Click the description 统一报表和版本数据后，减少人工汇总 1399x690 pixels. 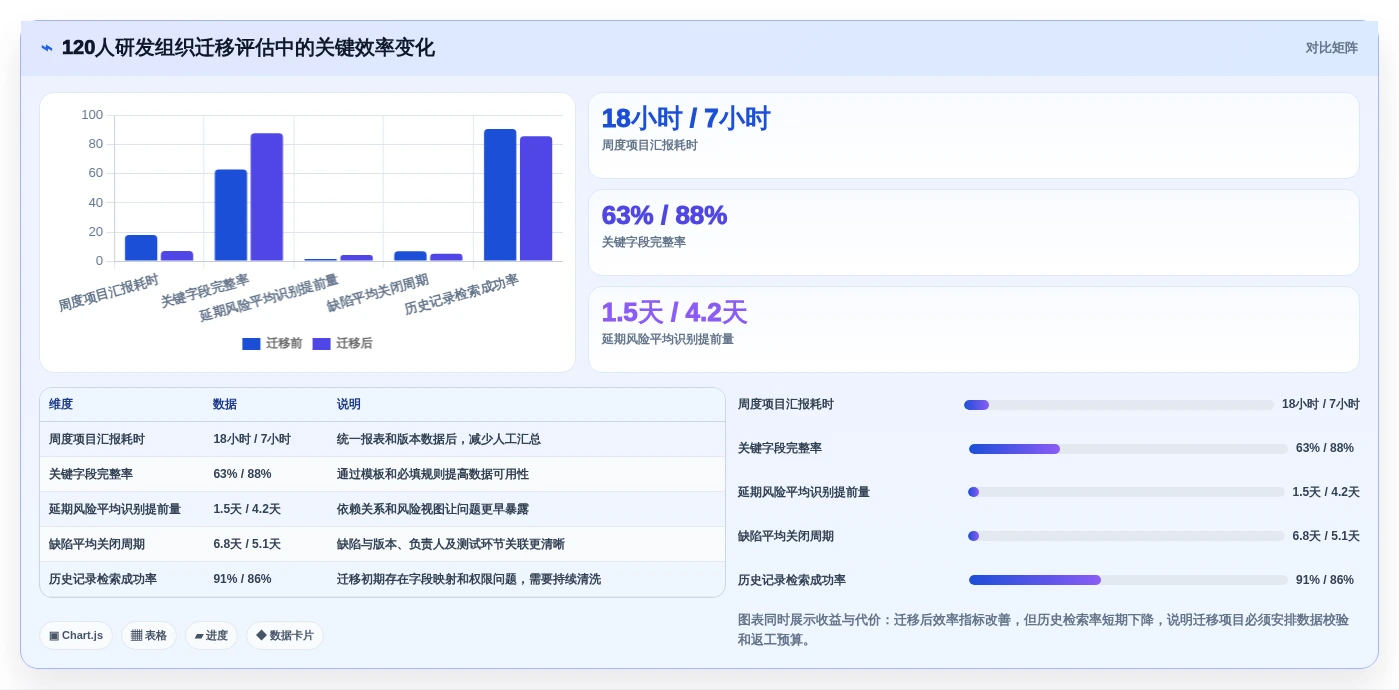[x=439, y=440]
